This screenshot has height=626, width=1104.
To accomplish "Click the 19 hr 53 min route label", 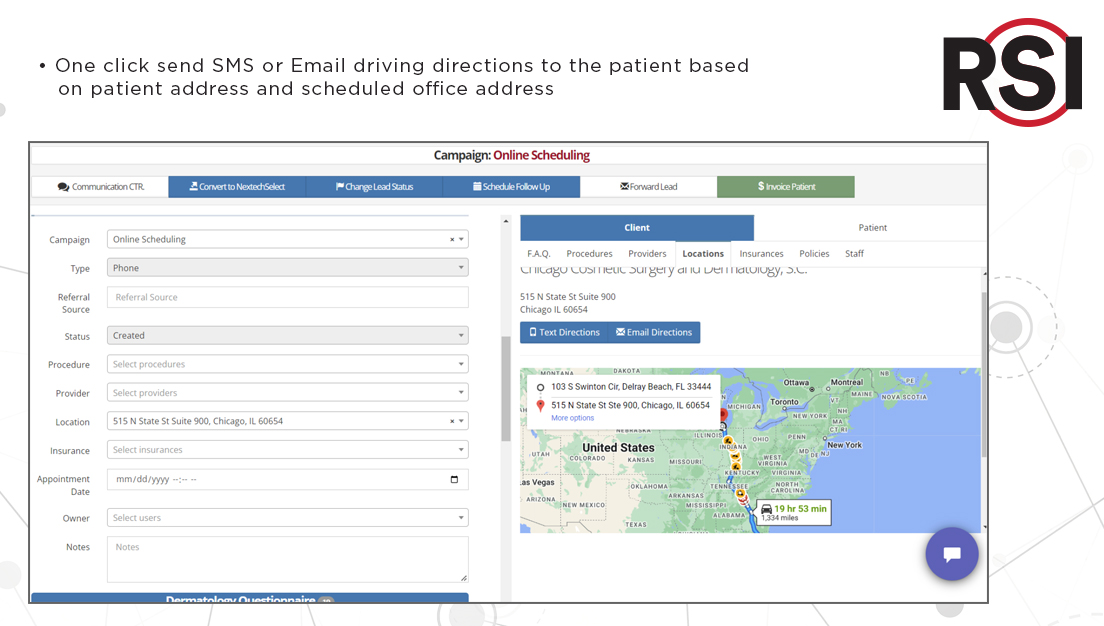I will pos(794,512).
